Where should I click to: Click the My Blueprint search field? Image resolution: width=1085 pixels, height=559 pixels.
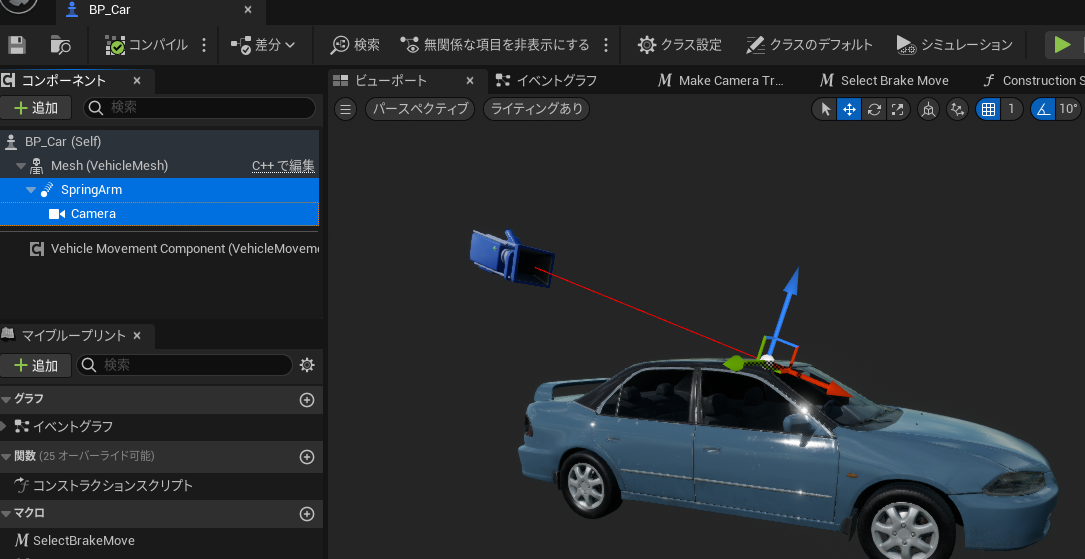click(x=184, y=365)
